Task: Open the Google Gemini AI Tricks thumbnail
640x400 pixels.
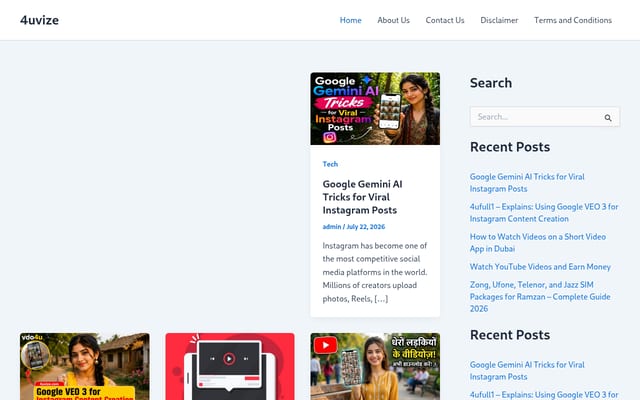Action: (375, 109)
